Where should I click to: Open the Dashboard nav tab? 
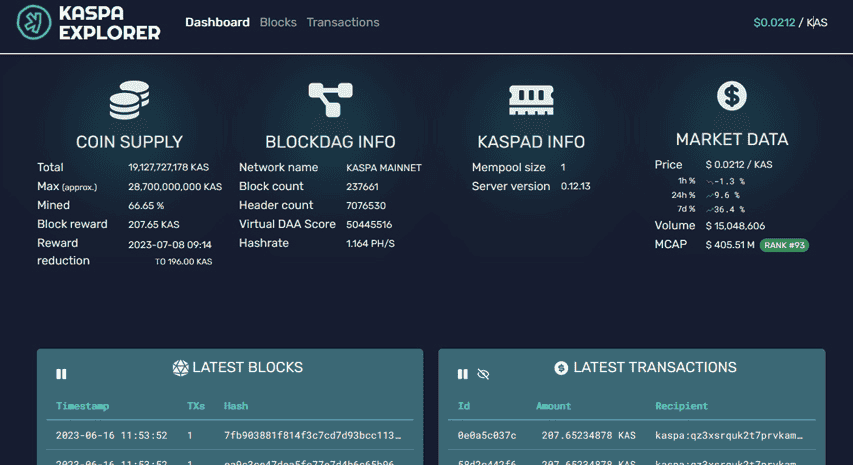tap(217, 22)
